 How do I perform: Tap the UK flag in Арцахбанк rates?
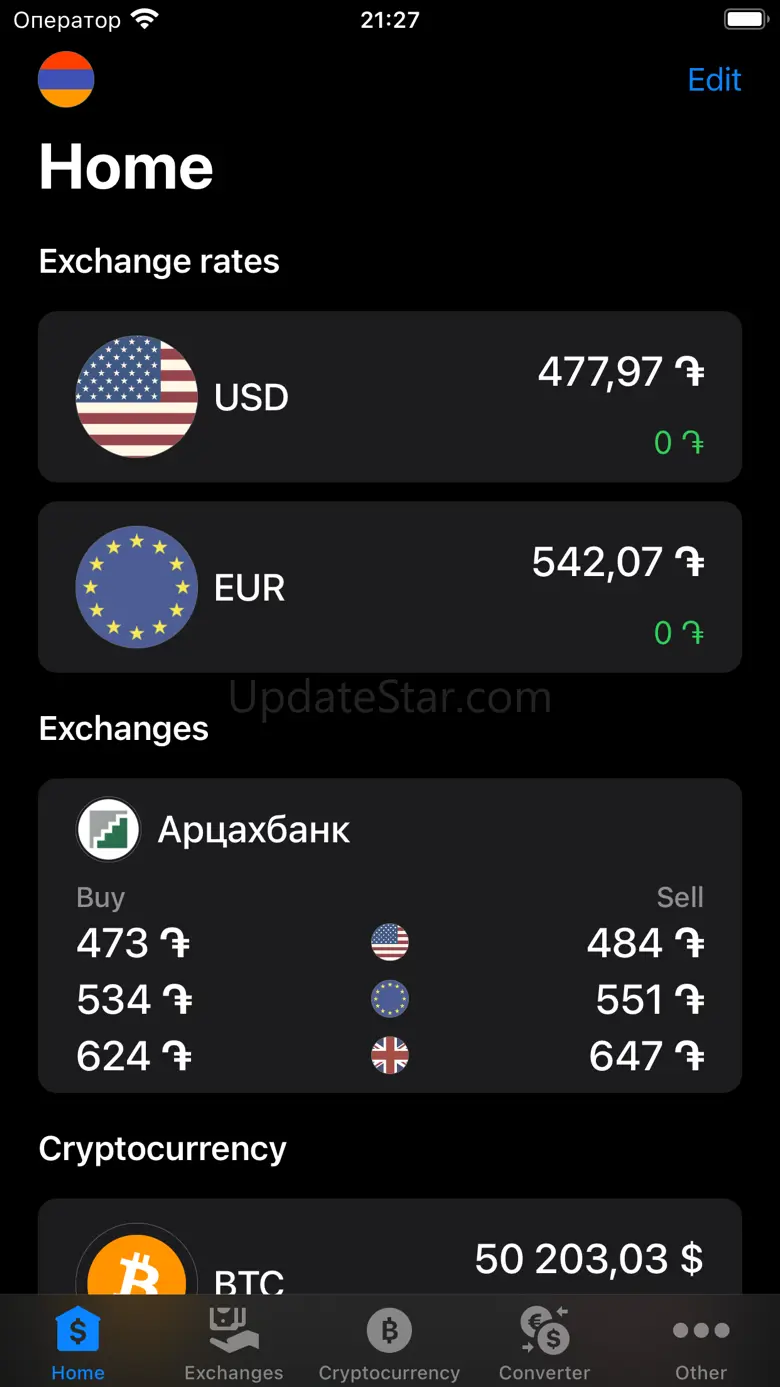coord(390,1056)
